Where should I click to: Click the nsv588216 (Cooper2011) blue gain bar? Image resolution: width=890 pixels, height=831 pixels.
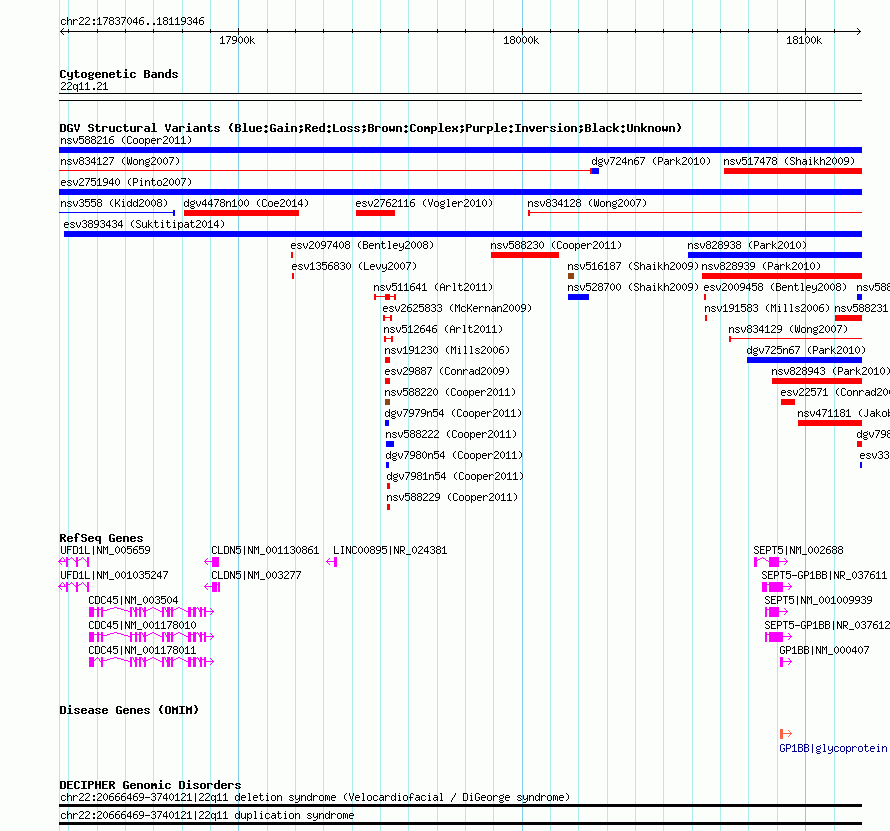pyautogui.click(x=460, y=150)
